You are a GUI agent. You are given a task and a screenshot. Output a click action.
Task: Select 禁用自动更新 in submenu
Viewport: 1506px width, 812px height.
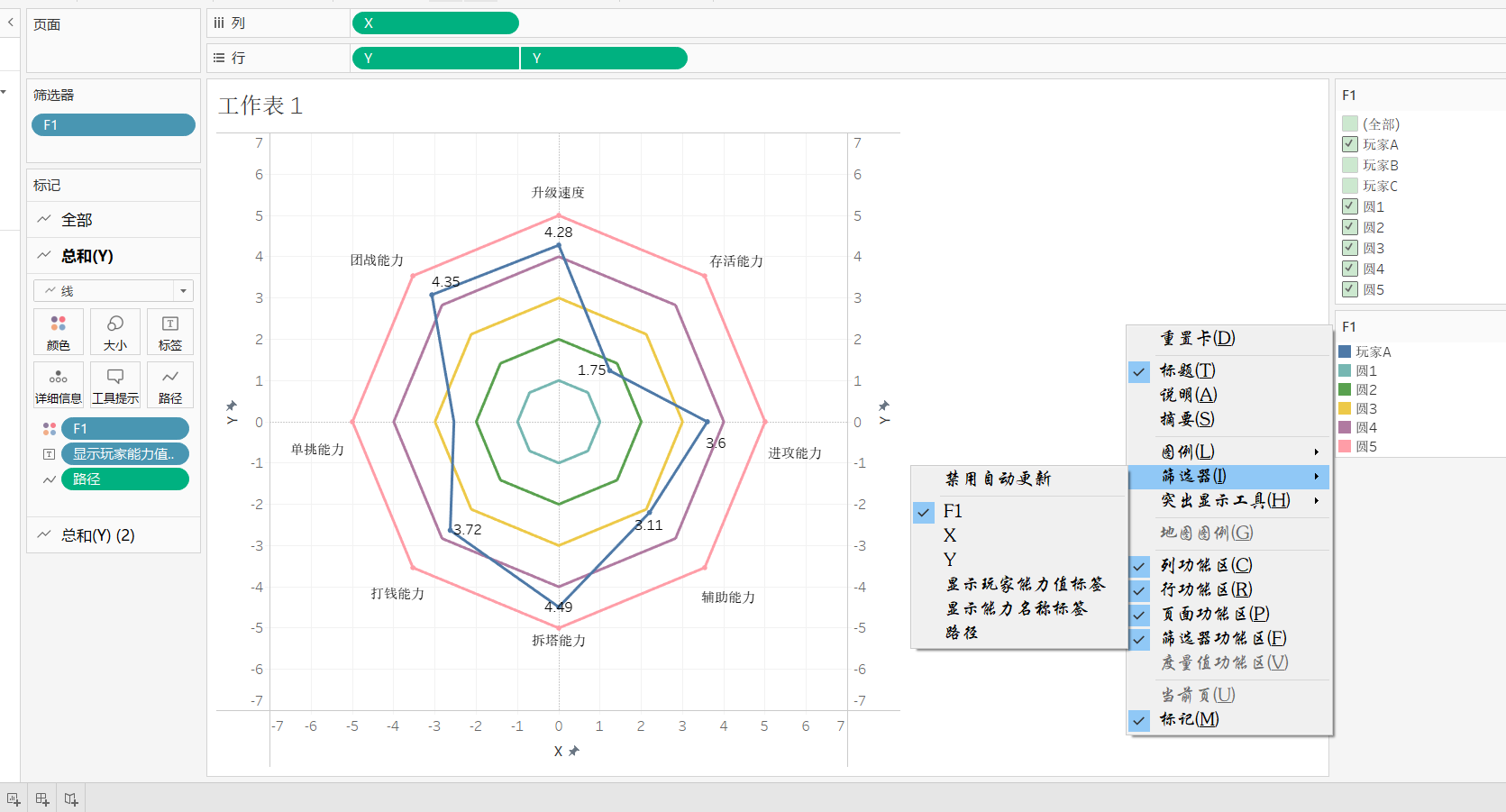coord(1019,479)
